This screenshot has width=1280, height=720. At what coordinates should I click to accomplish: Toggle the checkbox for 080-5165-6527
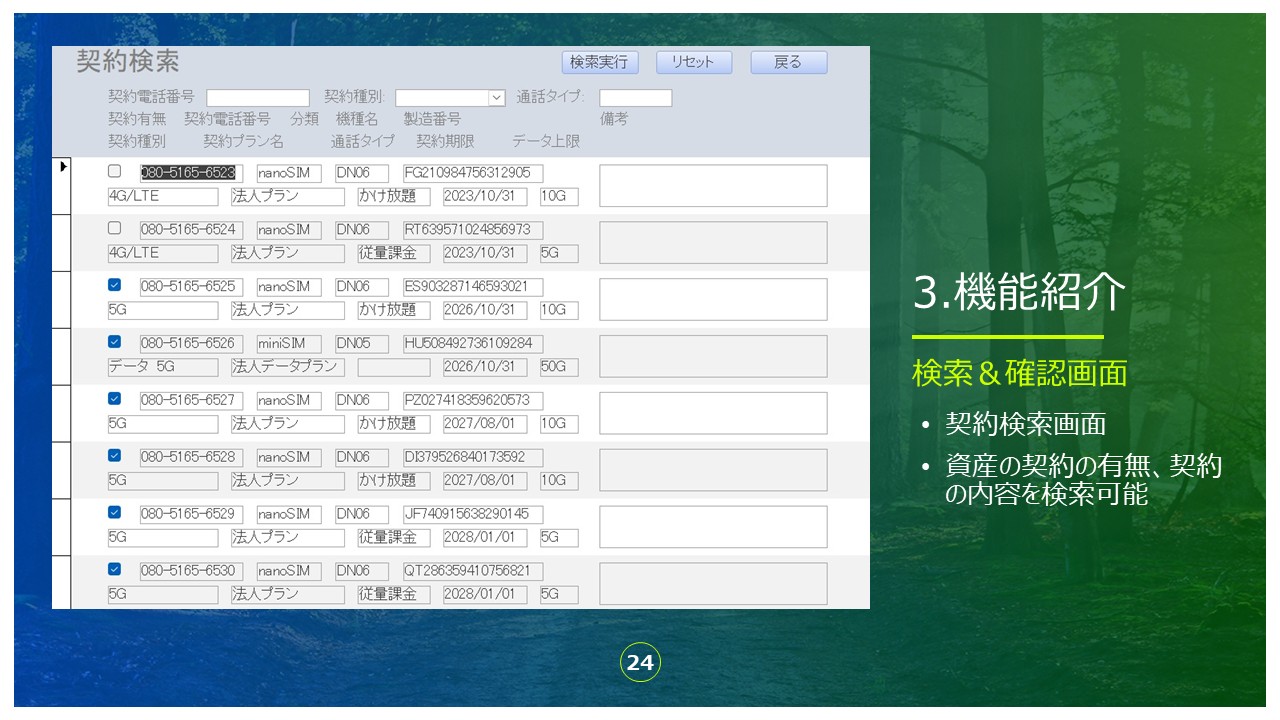pos(114,399)
